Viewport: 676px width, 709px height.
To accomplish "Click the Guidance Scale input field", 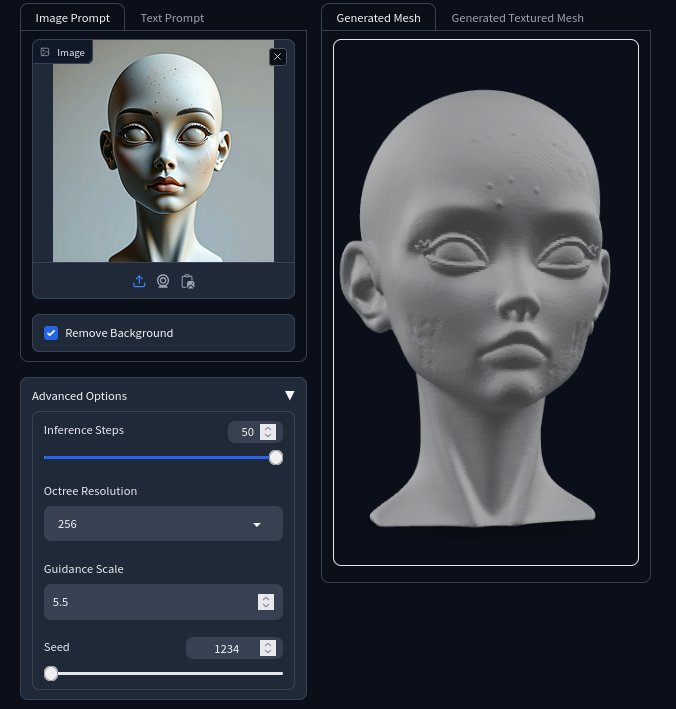I will [x=163, y=602].
